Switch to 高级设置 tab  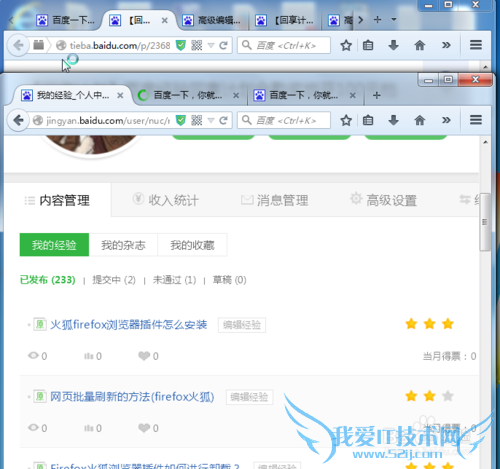point(383,200)
